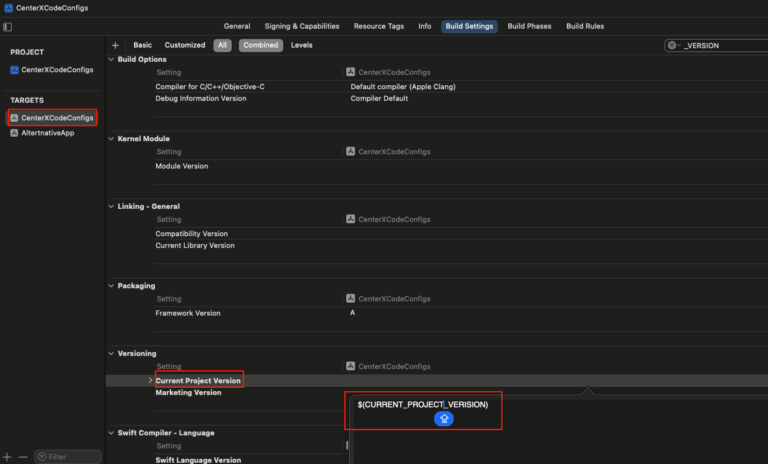768x464 pixels.
Task: Toggle the project navigator sidebar icon
Action: point(7,27)
